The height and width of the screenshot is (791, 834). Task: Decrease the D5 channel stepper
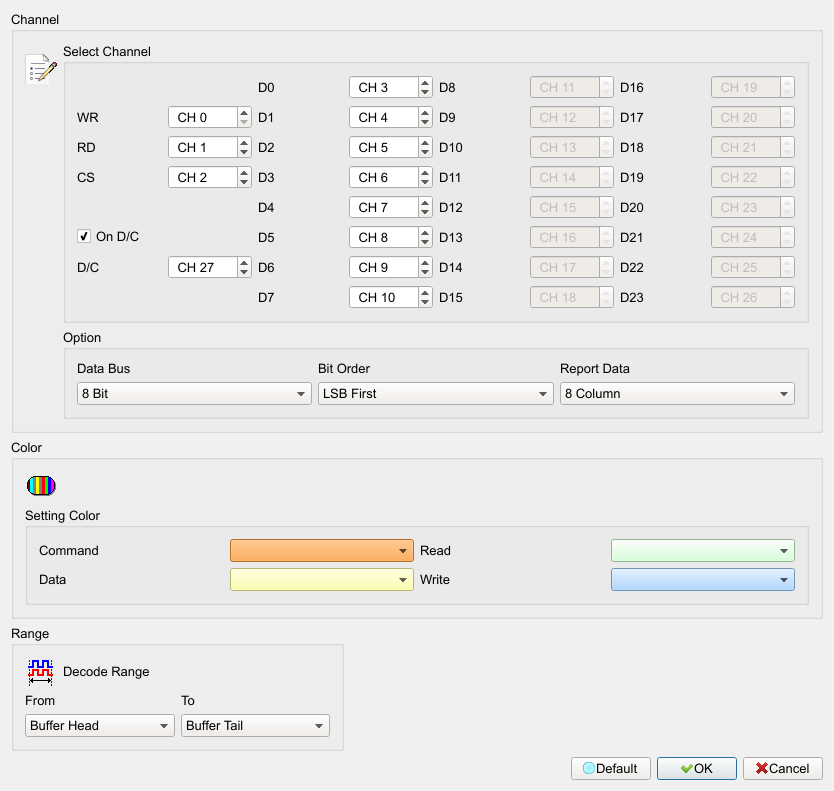pos(425,243)
